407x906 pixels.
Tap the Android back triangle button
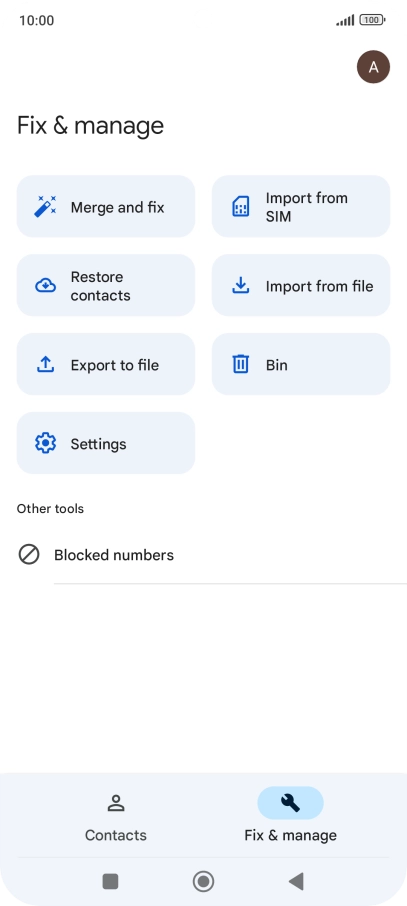click(296, 881)
